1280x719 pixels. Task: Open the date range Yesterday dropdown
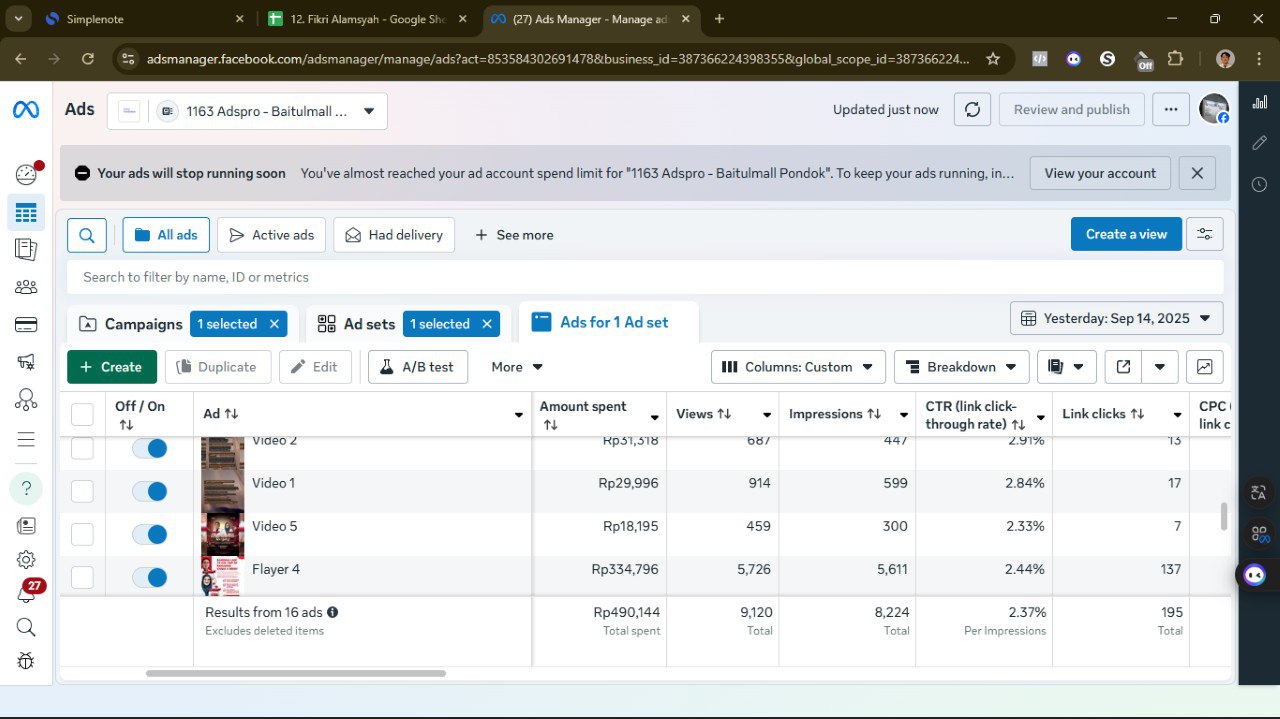(1116, 319)
